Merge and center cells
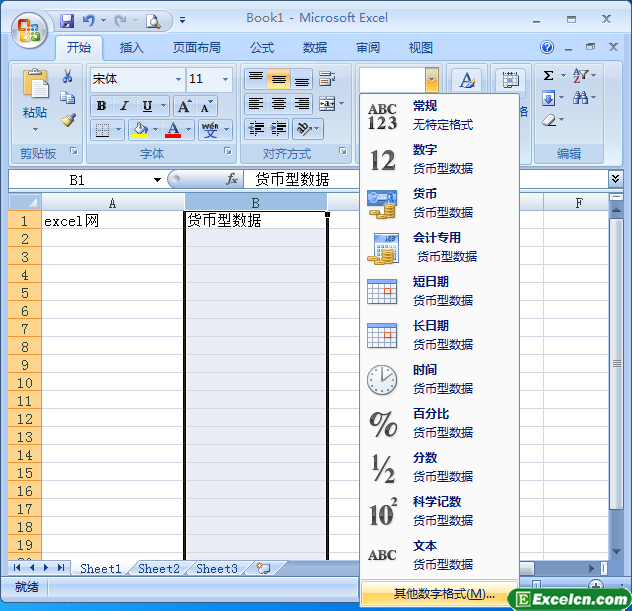The image size is (632, 611). (x=327, y=104)
